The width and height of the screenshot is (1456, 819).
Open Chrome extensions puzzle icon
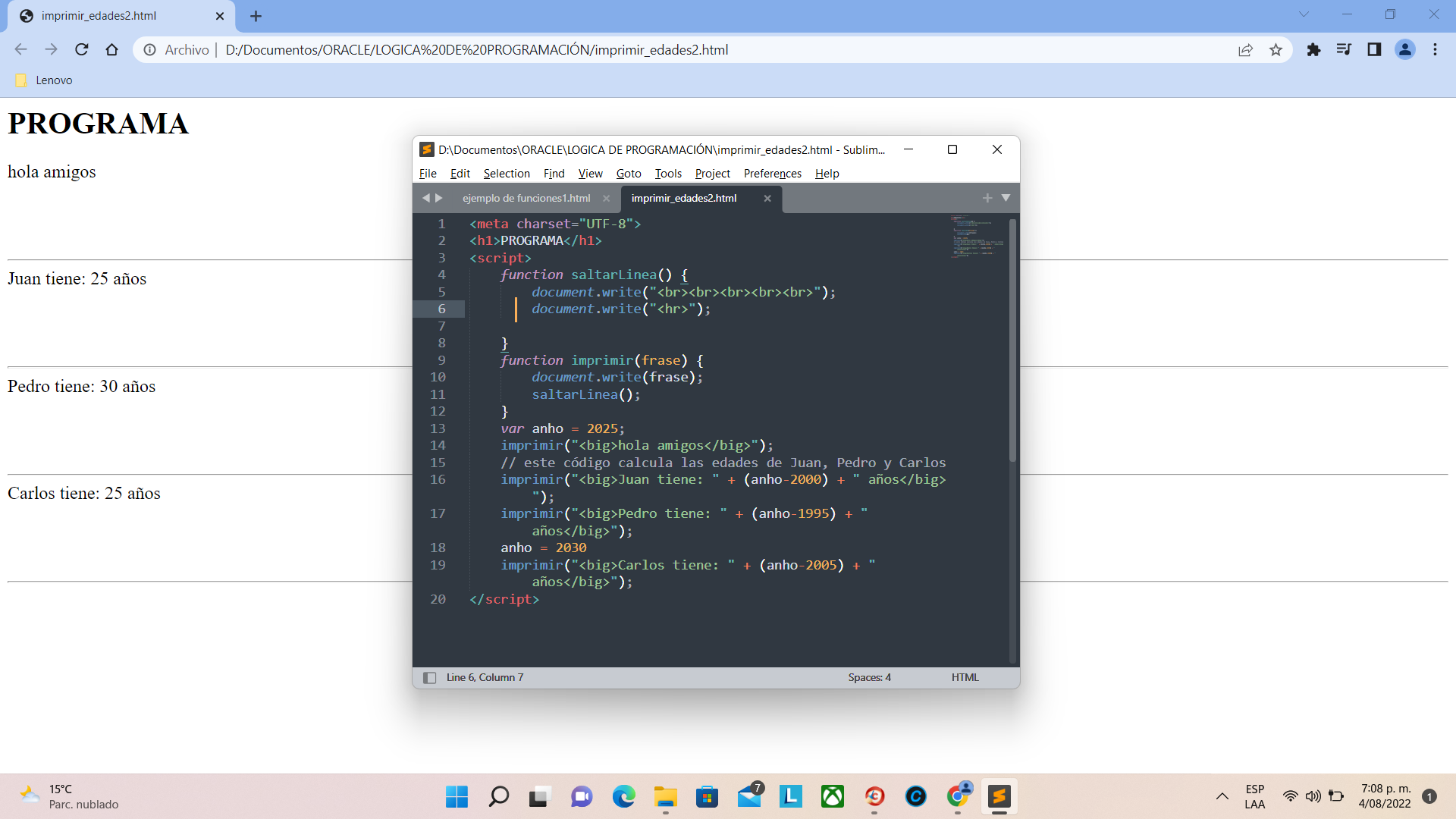coord(1313,49)
